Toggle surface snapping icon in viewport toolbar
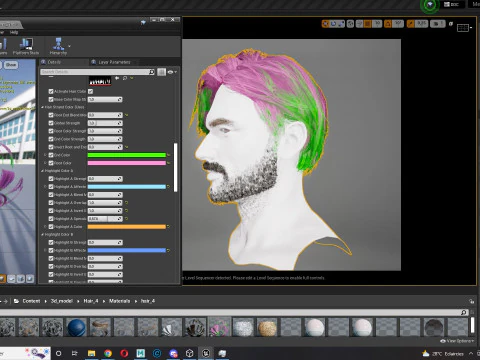480x360 pixels. [x=359, y=24]
